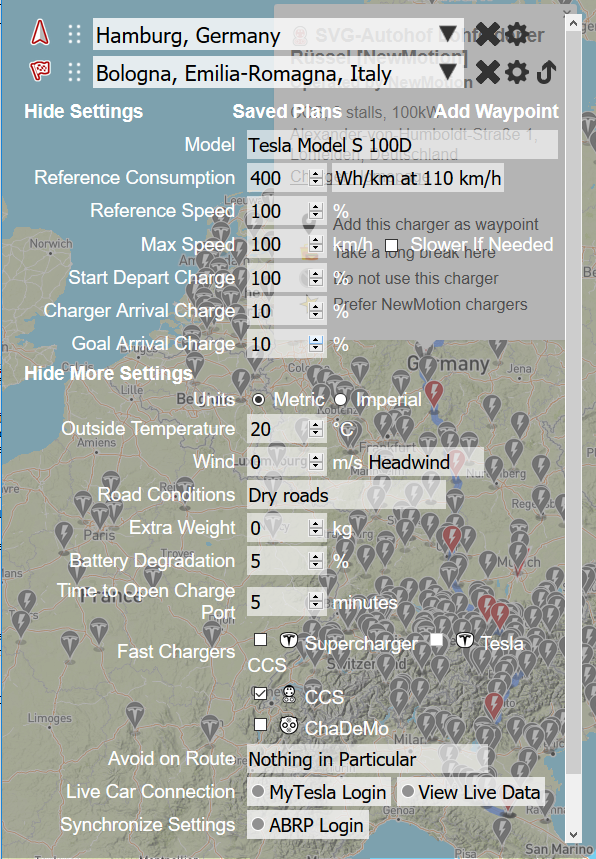Click the red destination flag icon
596x859 pixels.
[x=39, y=71]
